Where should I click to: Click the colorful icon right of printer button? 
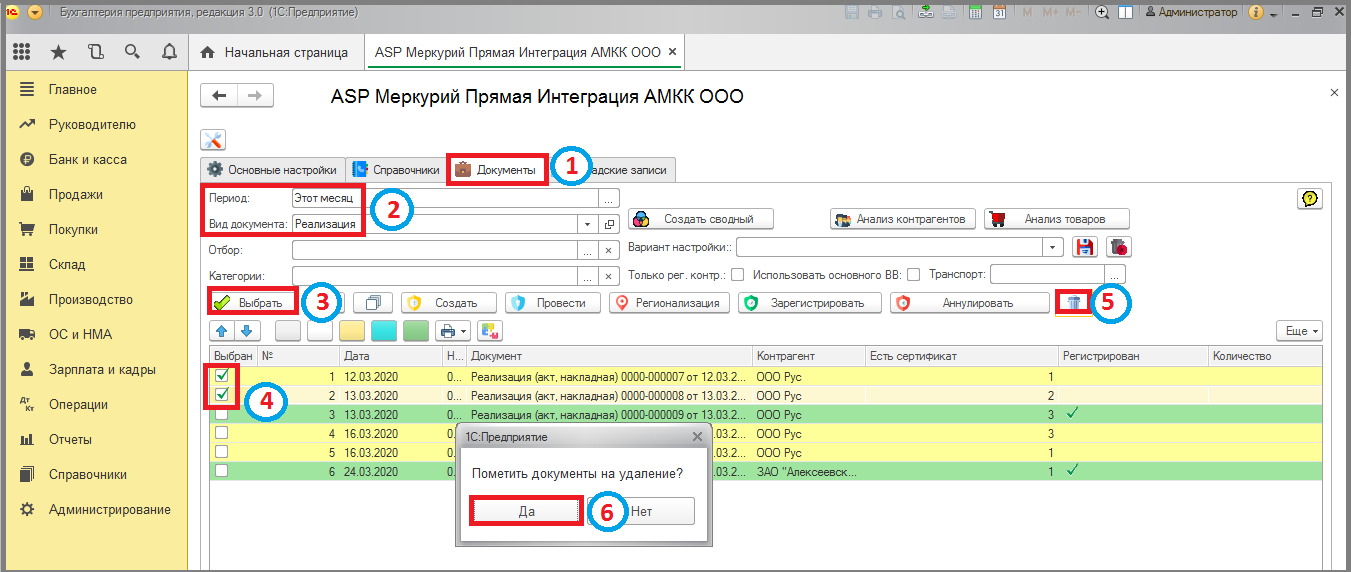click(490, 330)
